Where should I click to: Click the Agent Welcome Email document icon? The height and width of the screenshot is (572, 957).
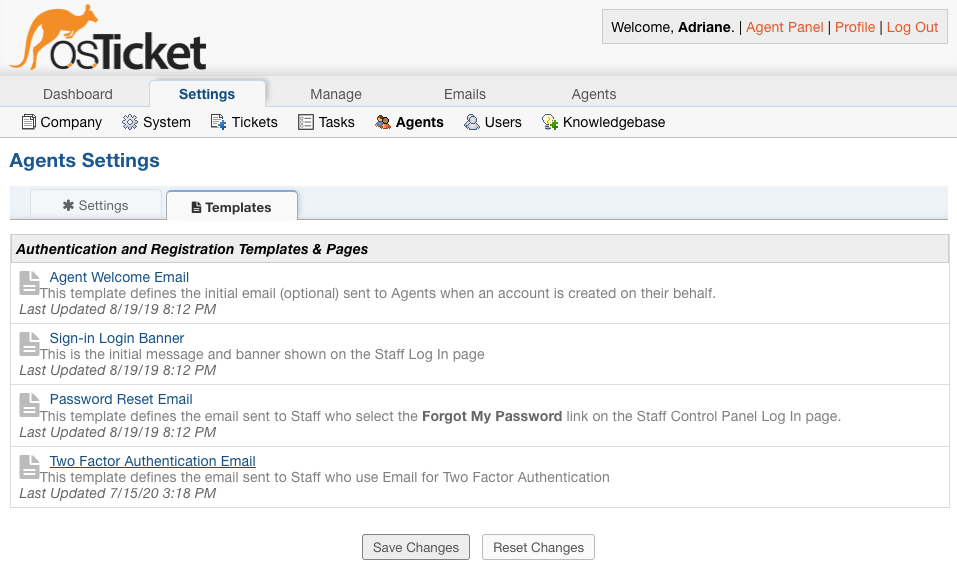coord(30,283)
